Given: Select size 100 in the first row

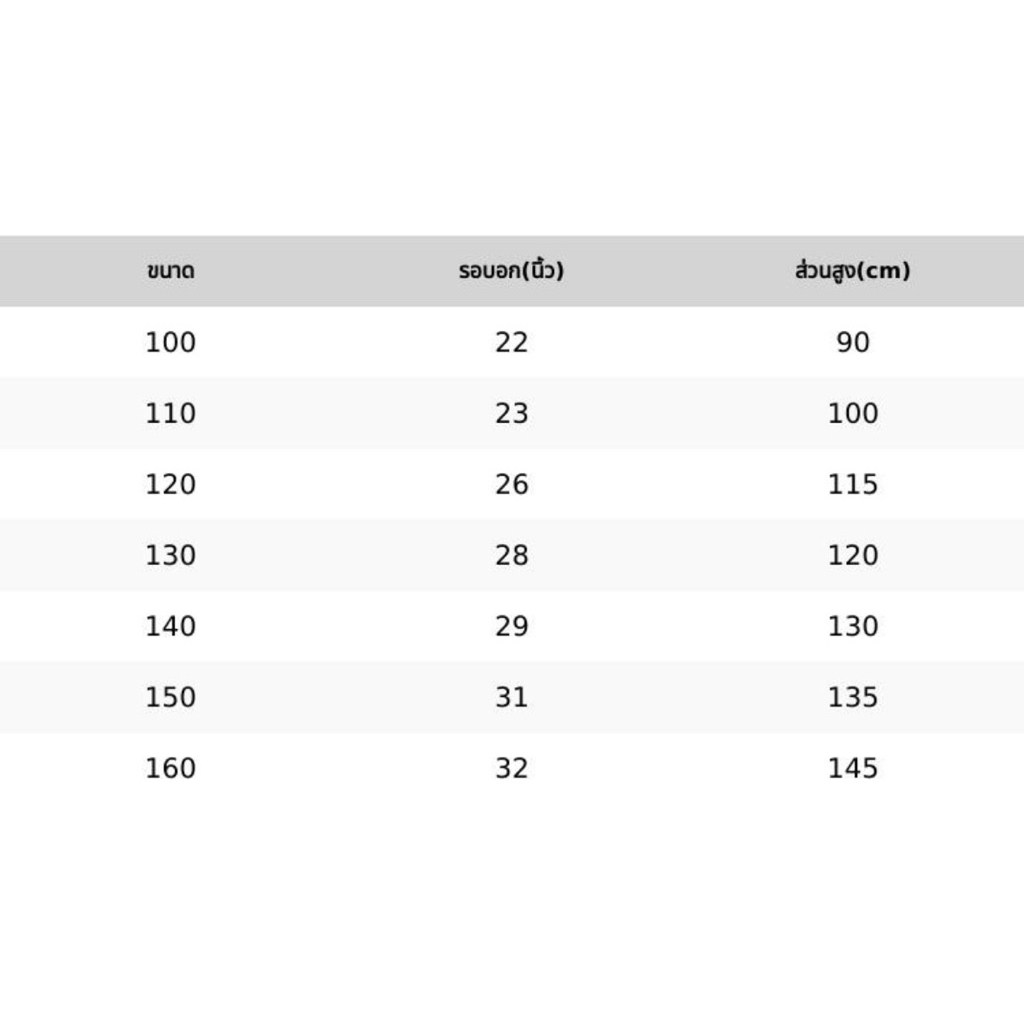Looking at the screenshot, I should [170, 342].
